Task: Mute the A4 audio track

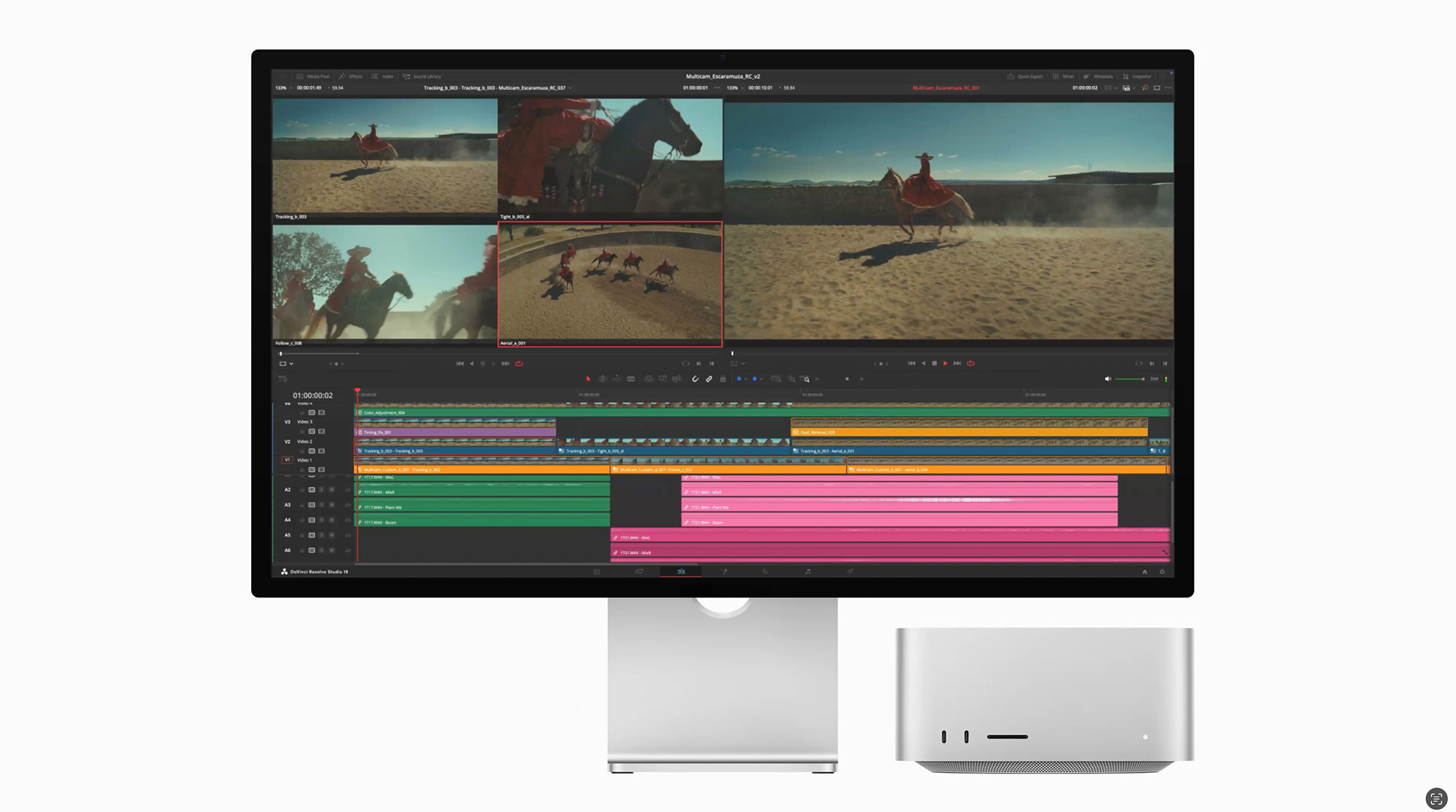Action: 332,520
